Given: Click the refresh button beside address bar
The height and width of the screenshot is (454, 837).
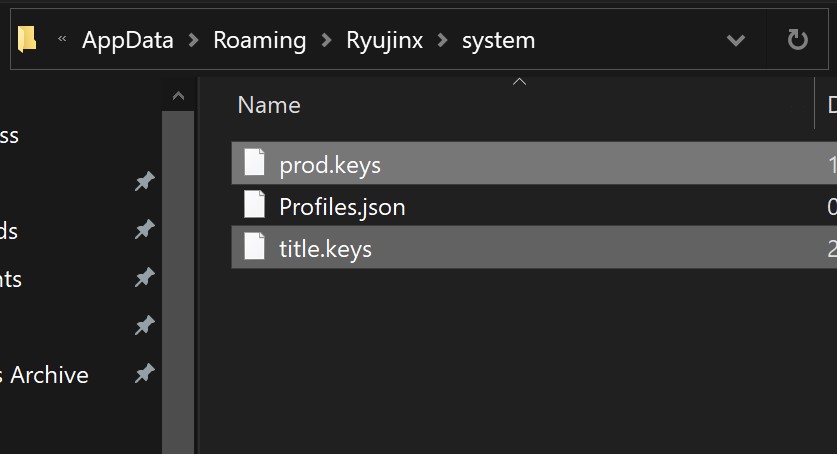Looking at the screenshot, I should pos(797,40).
